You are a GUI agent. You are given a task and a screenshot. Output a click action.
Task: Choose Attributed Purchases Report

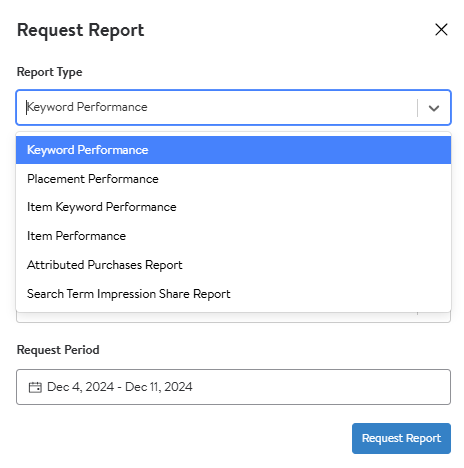[233, 265]
